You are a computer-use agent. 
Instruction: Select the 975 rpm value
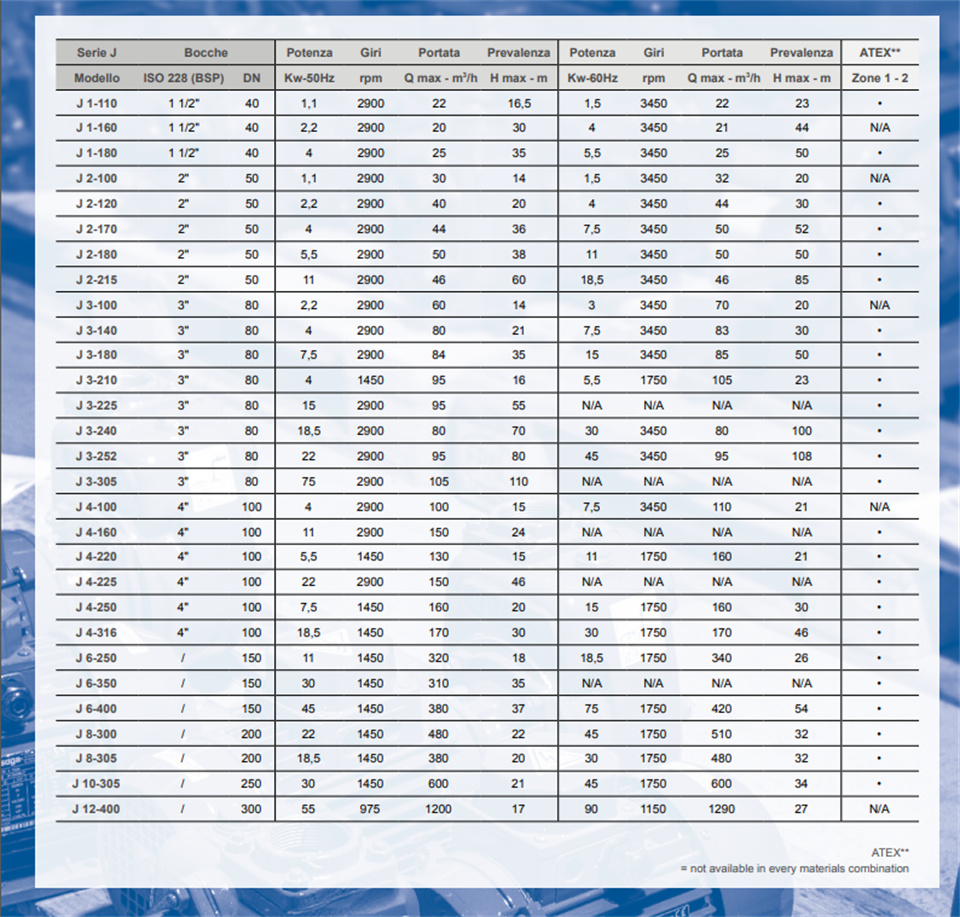[x=370, y=809]
